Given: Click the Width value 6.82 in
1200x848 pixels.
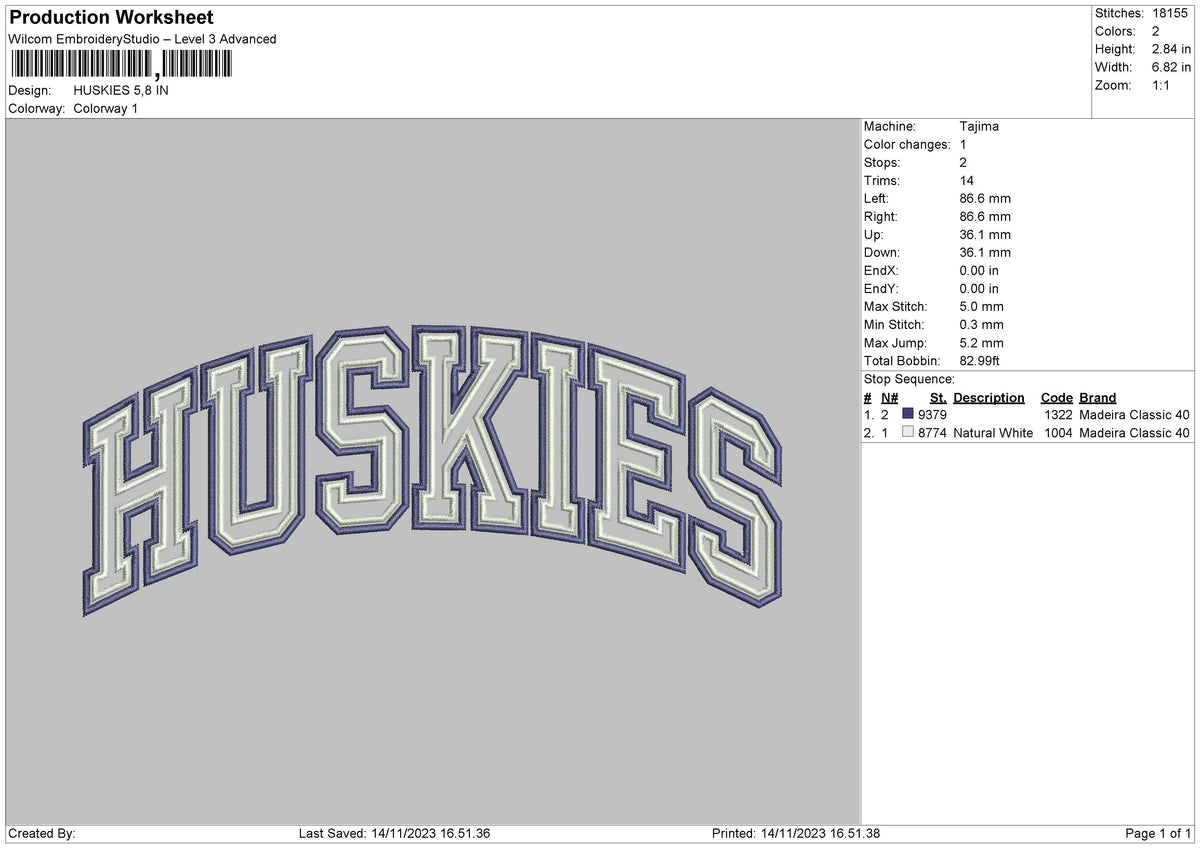Looking at the screenshot, I should pos(1172,67).
